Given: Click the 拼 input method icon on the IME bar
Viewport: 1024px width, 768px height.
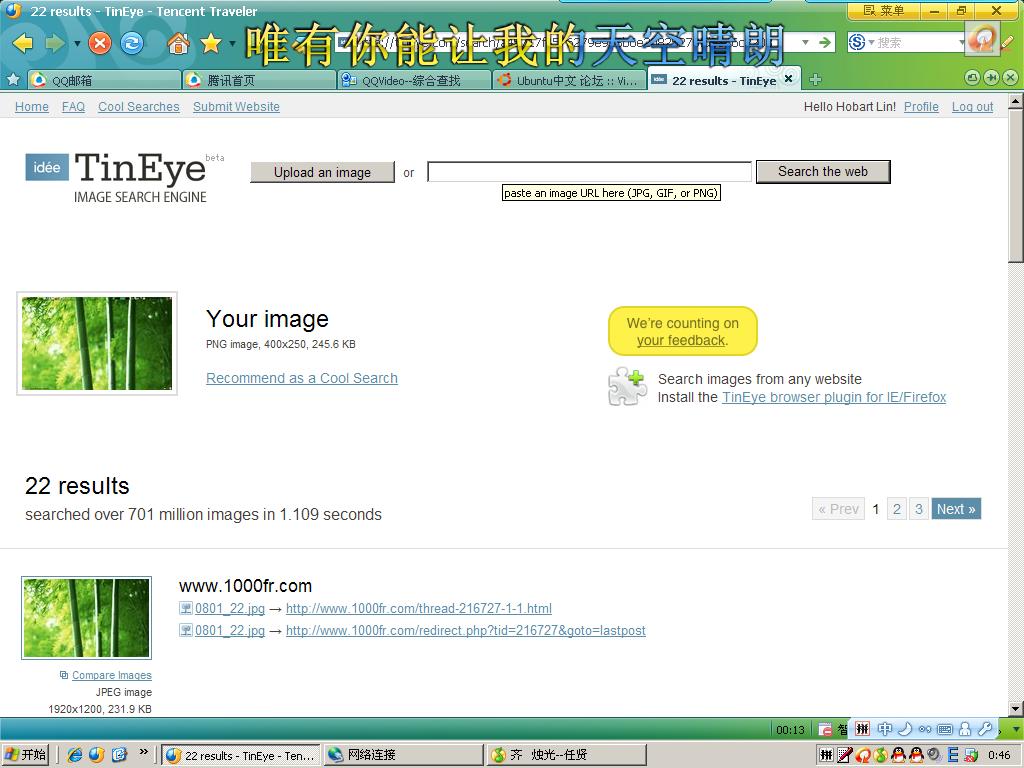Looking at the screenshot, I should 863,729.
